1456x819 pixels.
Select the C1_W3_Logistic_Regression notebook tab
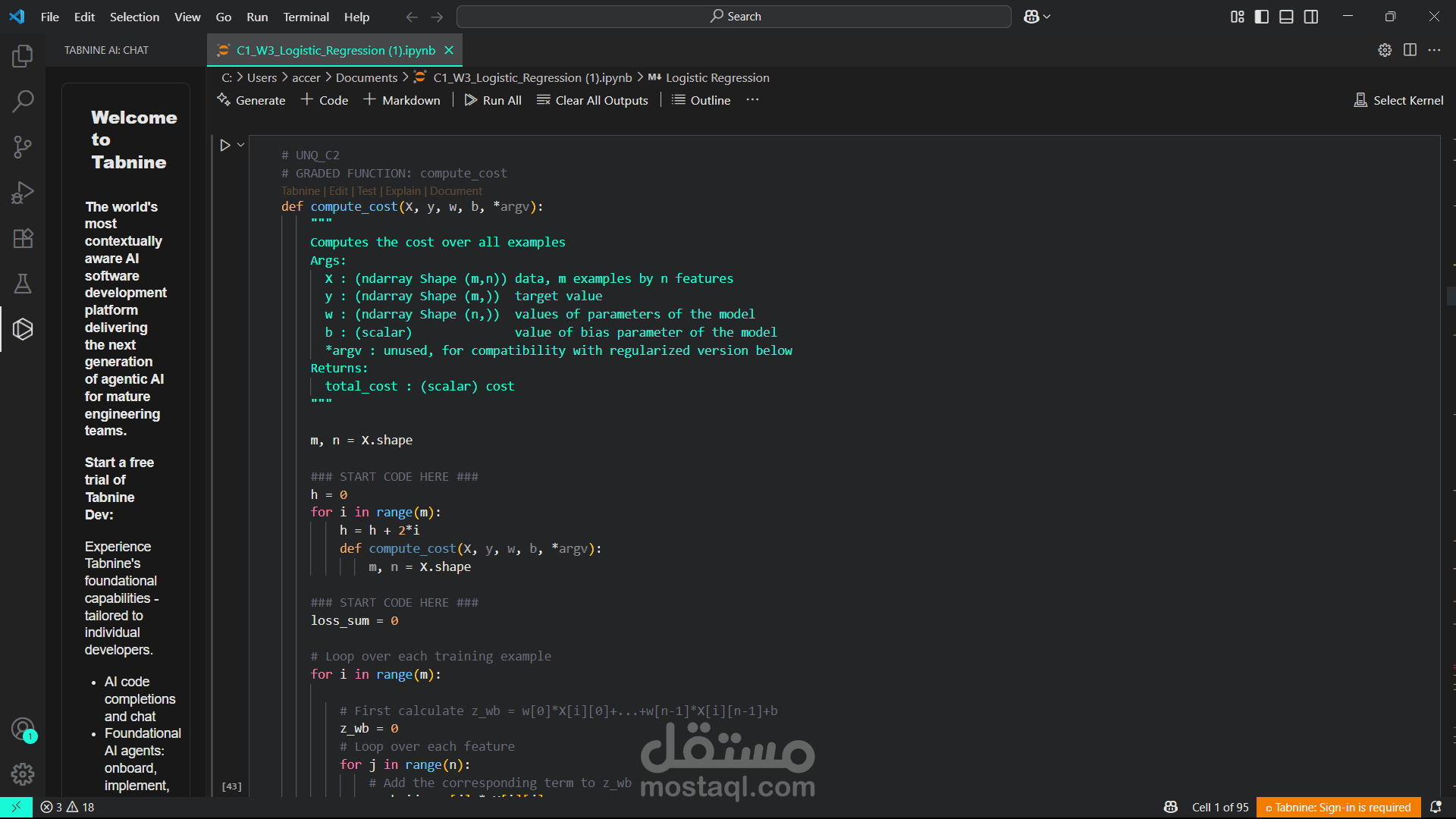335,50
